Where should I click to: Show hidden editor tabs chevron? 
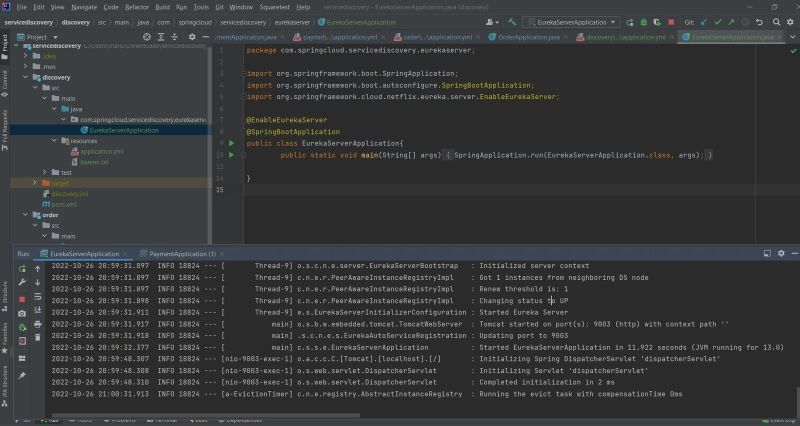792,37
